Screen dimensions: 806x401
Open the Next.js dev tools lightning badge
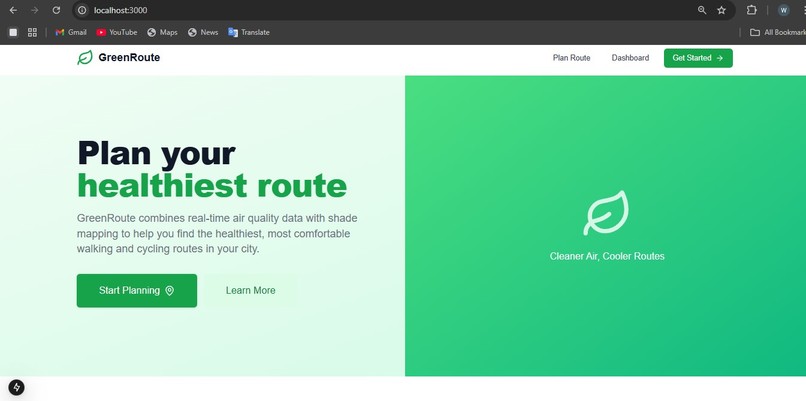click(16, 387)
